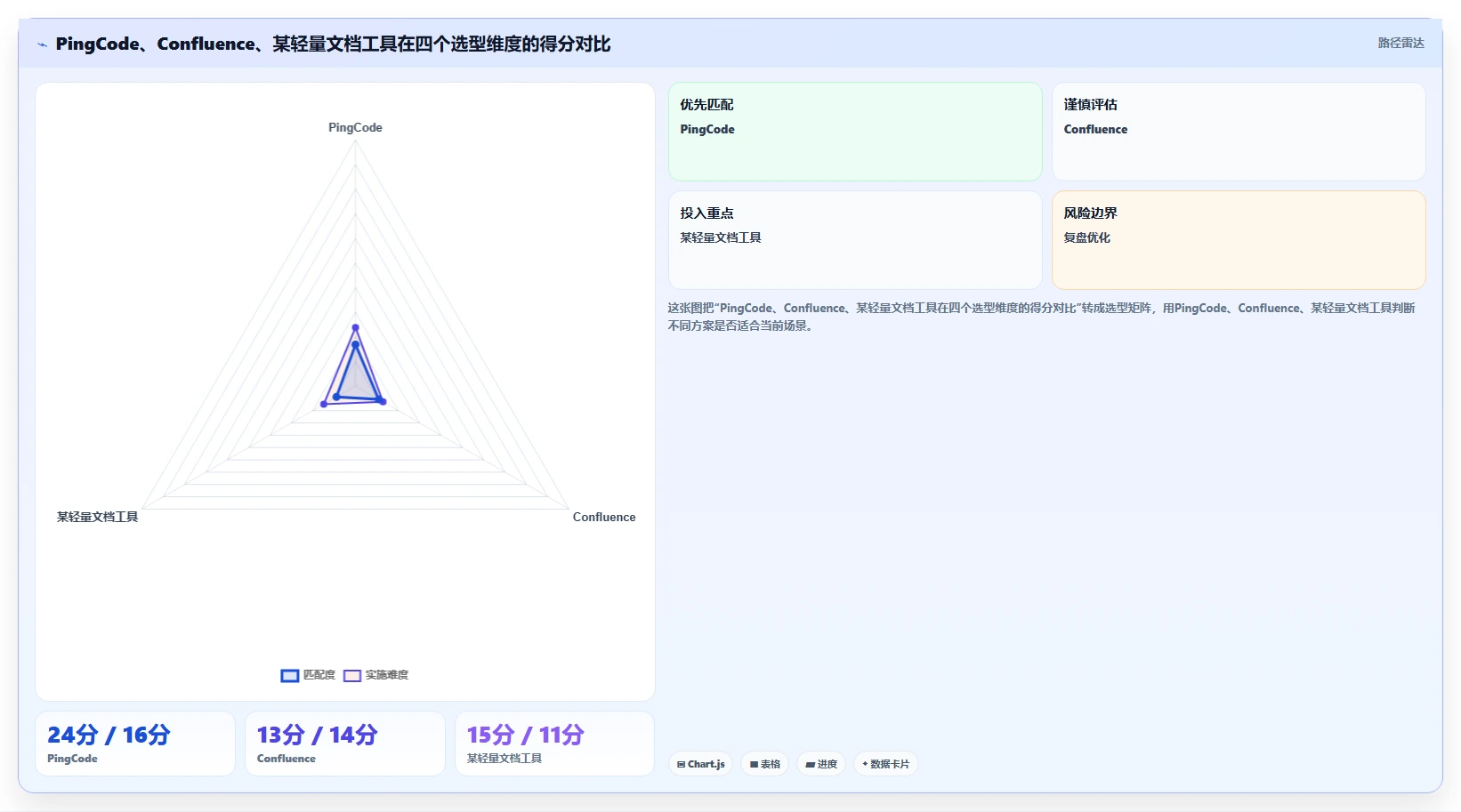Click the Confluence radar axis label
The width and height of the screenshot is (1461, 812).
(x=604, y=517)
